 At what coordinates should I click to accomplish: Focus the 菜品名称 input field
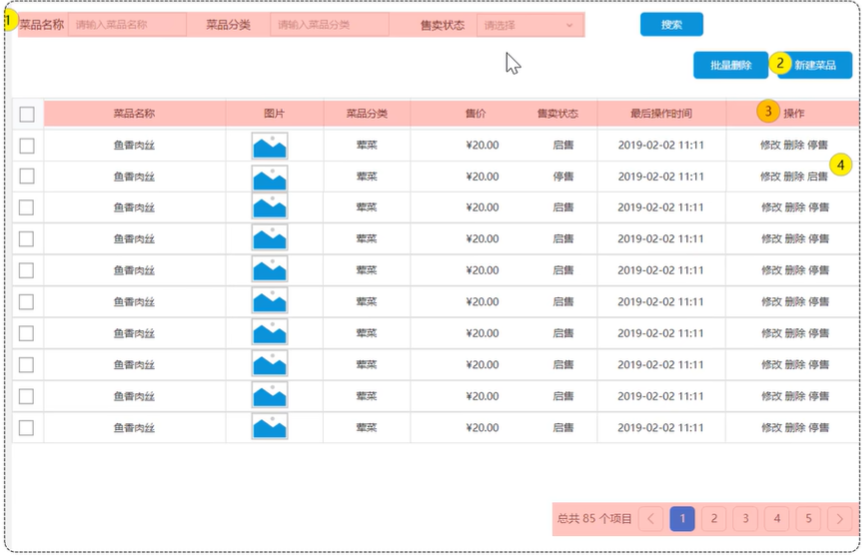(x=125, y=25)
